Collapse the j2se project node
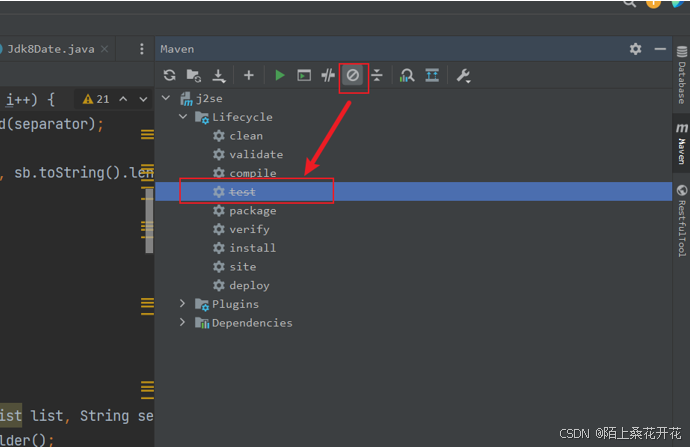The width and height of the screenshot is (690, 448). (166, 98)
